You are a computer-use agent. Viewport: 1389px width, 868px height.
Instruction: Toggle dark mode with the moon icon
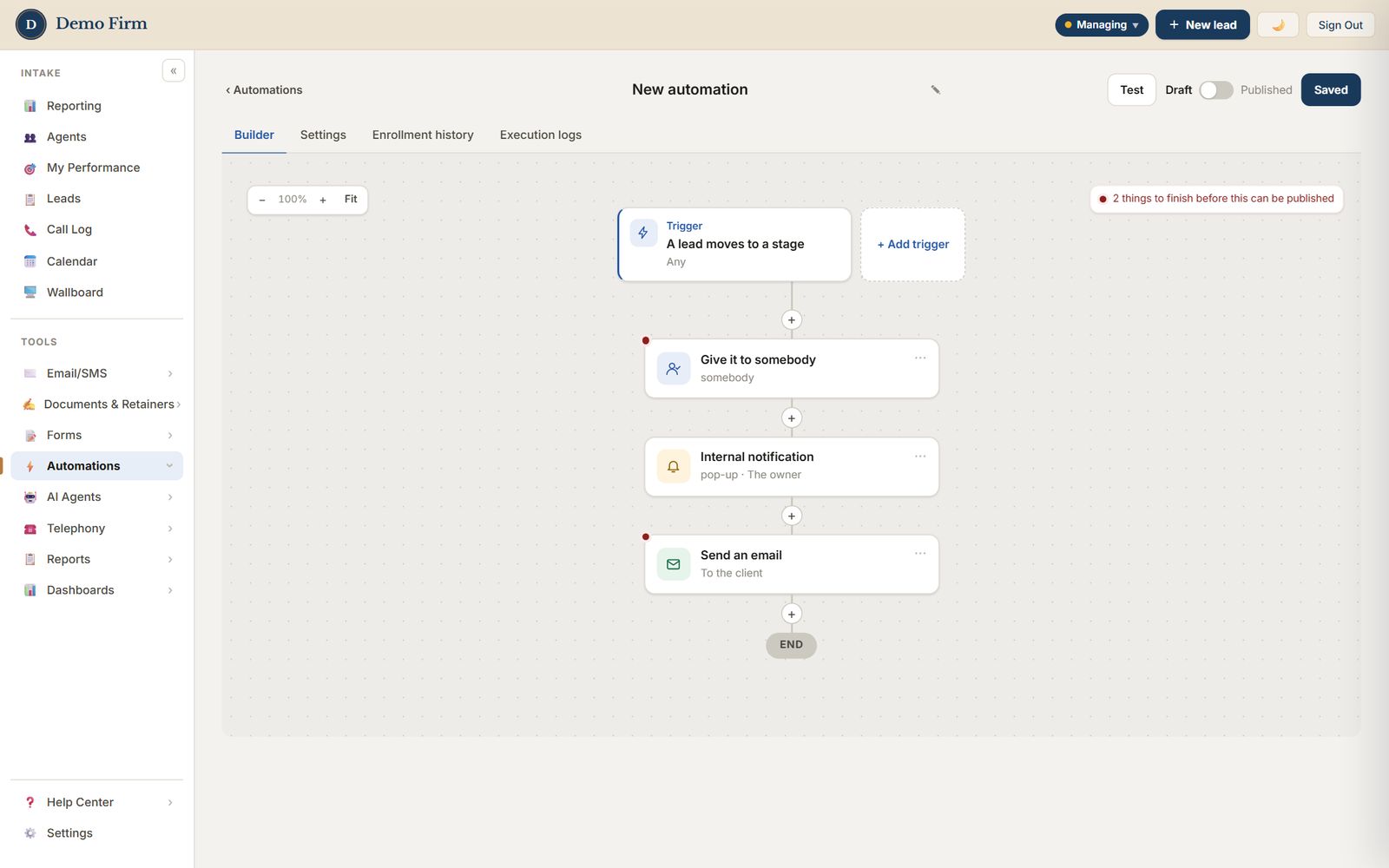click(1278, 25)
